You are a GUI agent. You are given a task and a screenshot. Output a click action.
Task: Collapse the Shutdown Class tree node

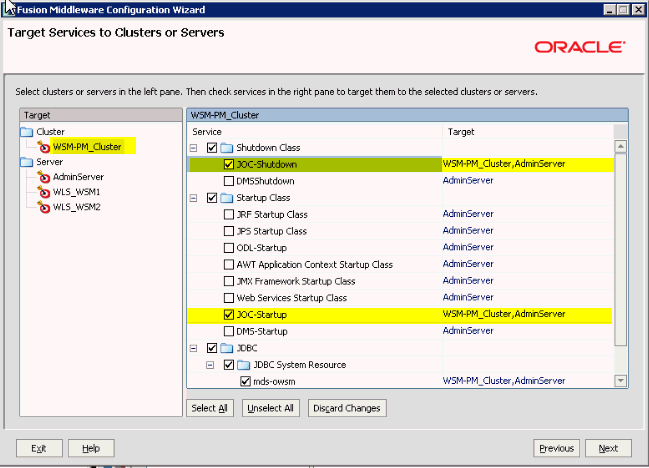point(193,148)
